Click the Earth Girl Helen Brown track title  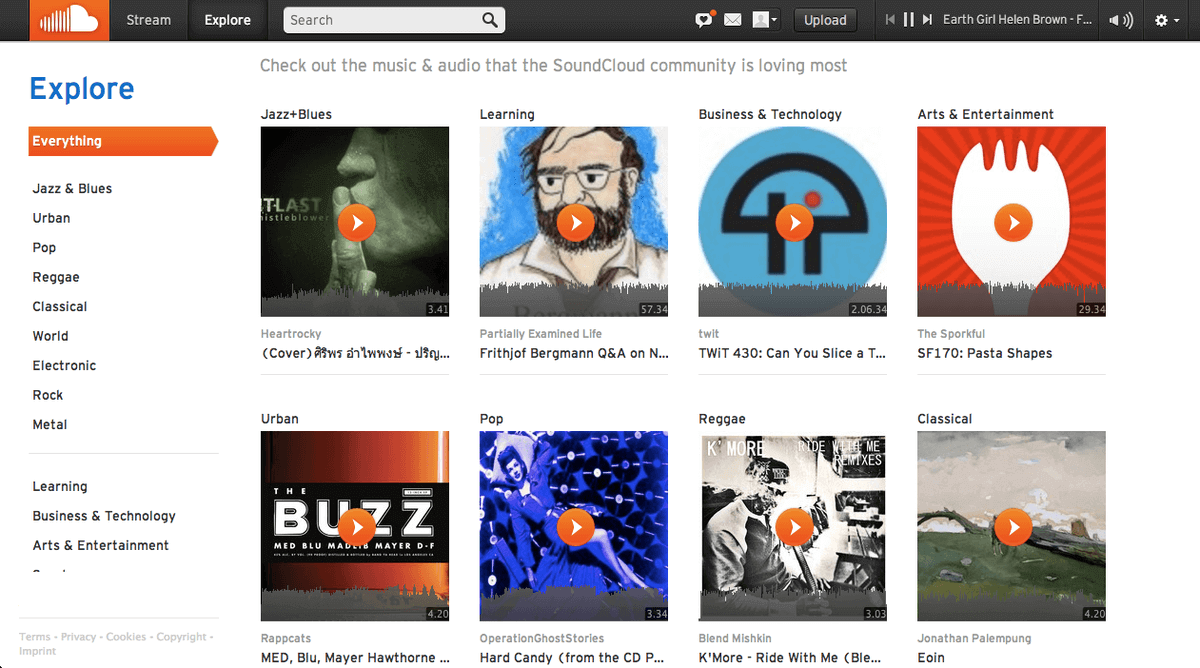click(x=1017, y=20)
